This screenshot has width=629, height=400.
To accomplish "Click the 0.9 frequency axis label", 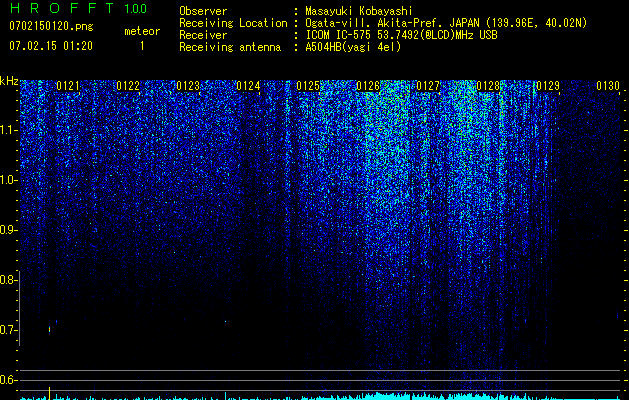I will [7, 230].
